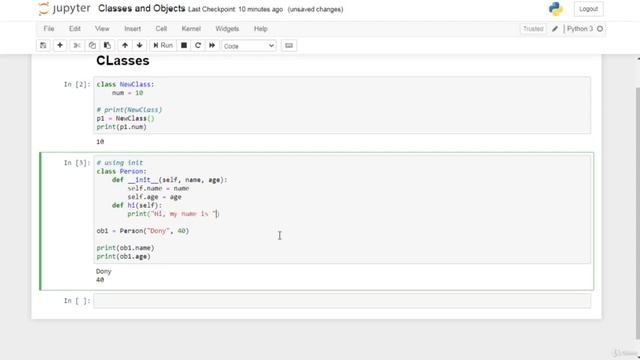The width and height of the screenshot is (640, 360).
Task: Click the CLasses heading
Action: (123, 60)
